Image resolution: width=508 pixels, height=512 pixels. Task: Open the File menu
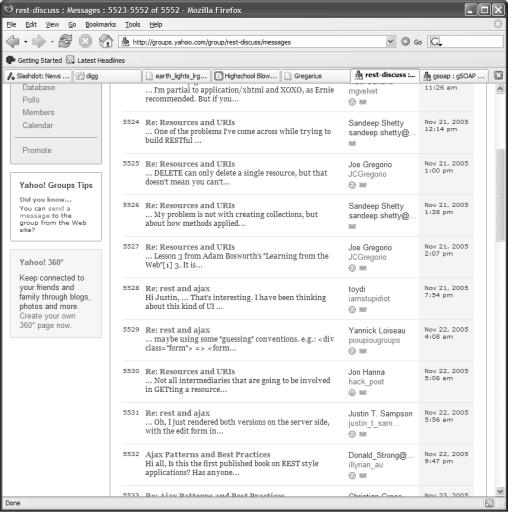[11, 25]
